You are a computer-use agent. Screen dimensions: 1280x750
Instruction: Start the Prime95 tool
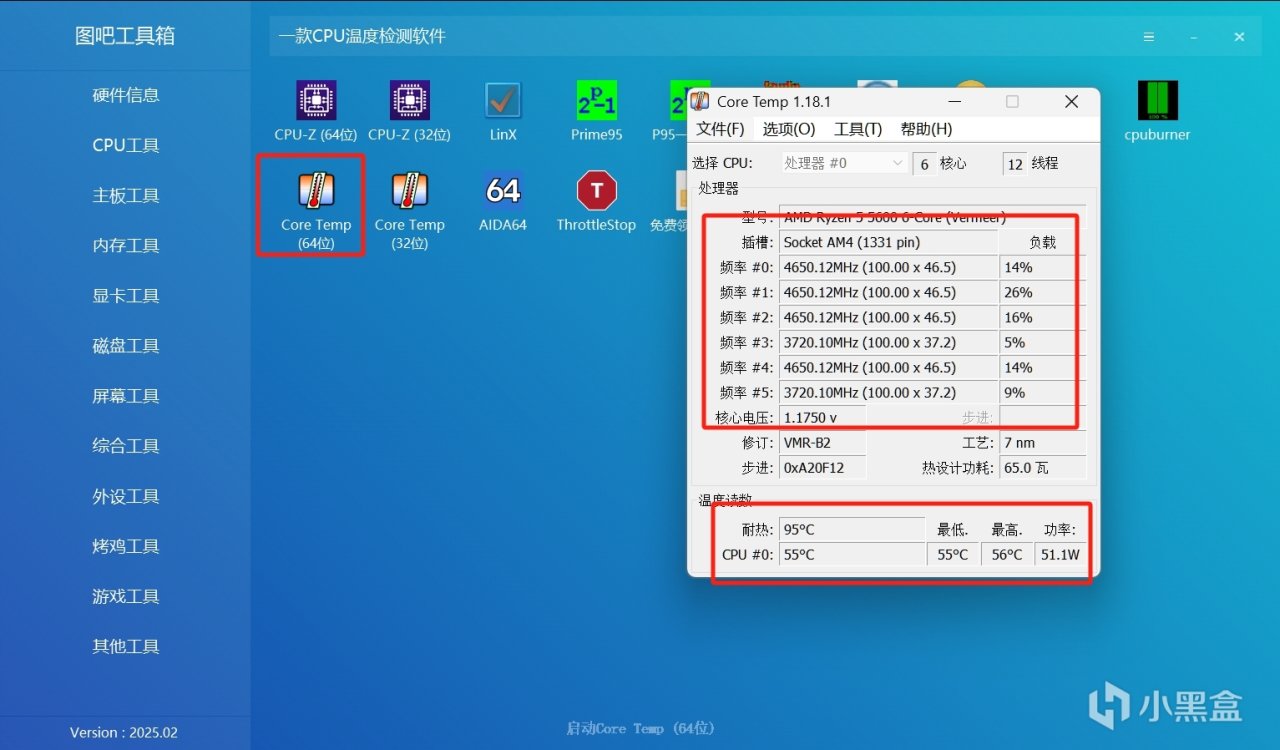coord(597,111)
